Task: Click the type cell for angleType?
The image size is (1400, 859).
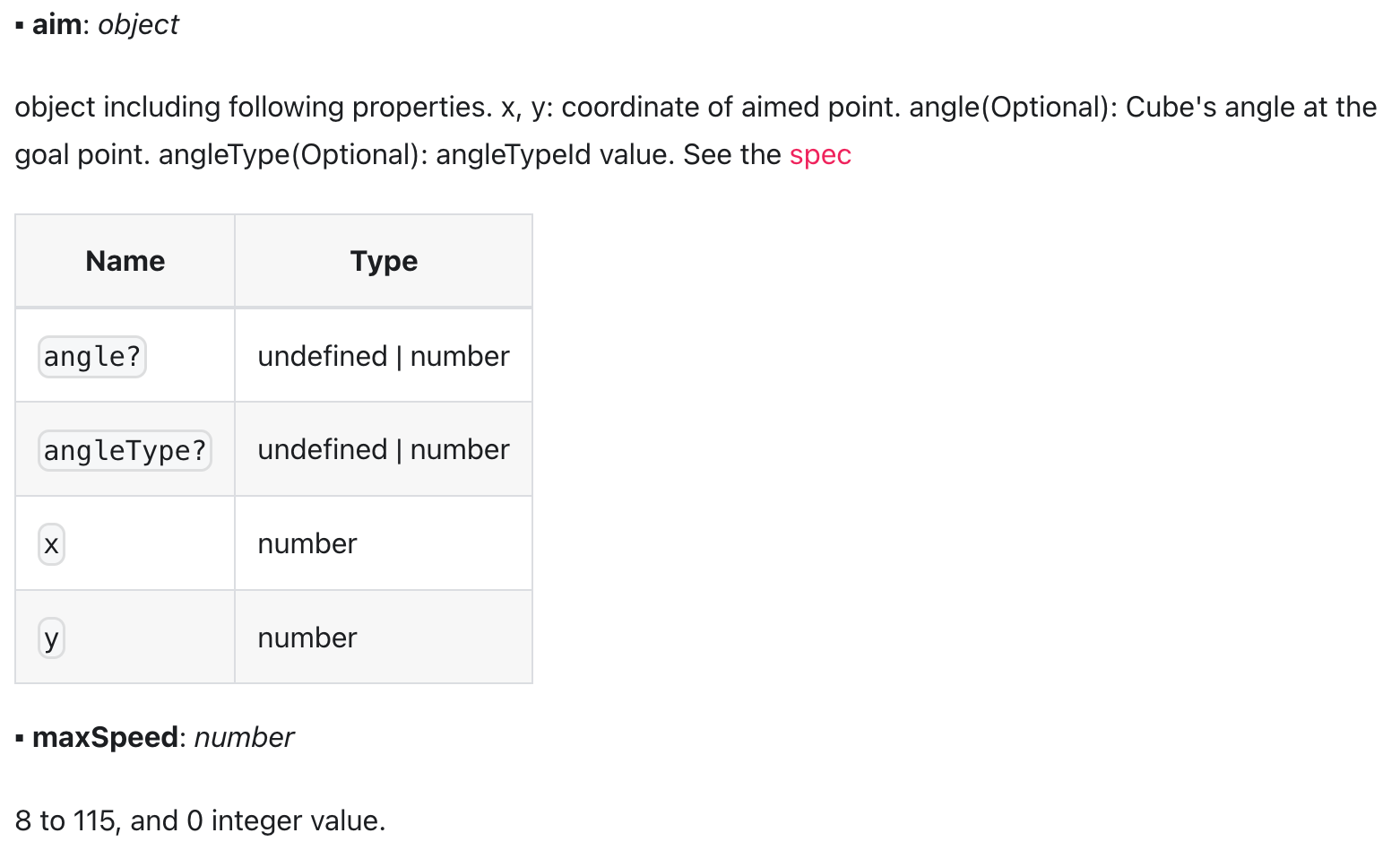Action: click(384, 449)
